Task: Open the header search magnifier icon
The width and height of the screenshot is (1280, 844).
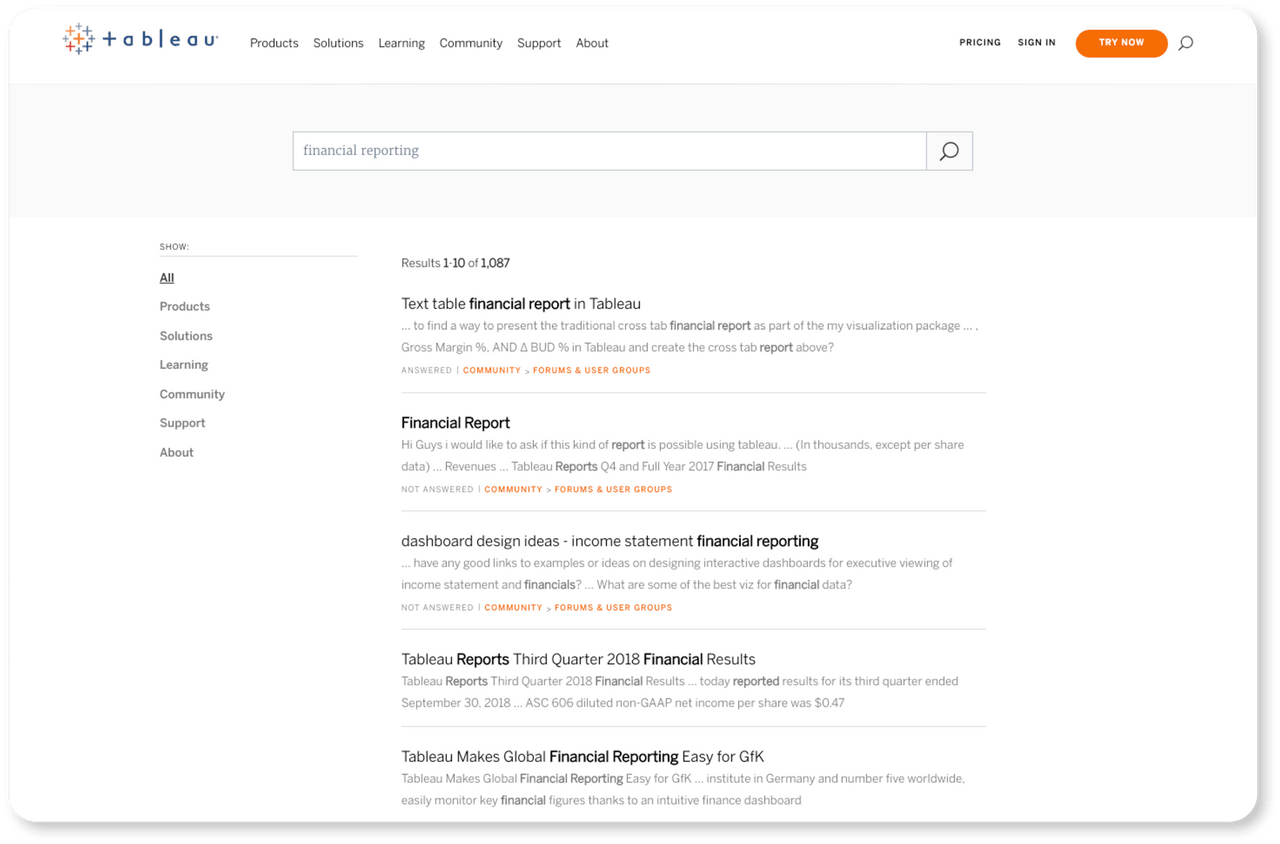Action: (1185, 43)
